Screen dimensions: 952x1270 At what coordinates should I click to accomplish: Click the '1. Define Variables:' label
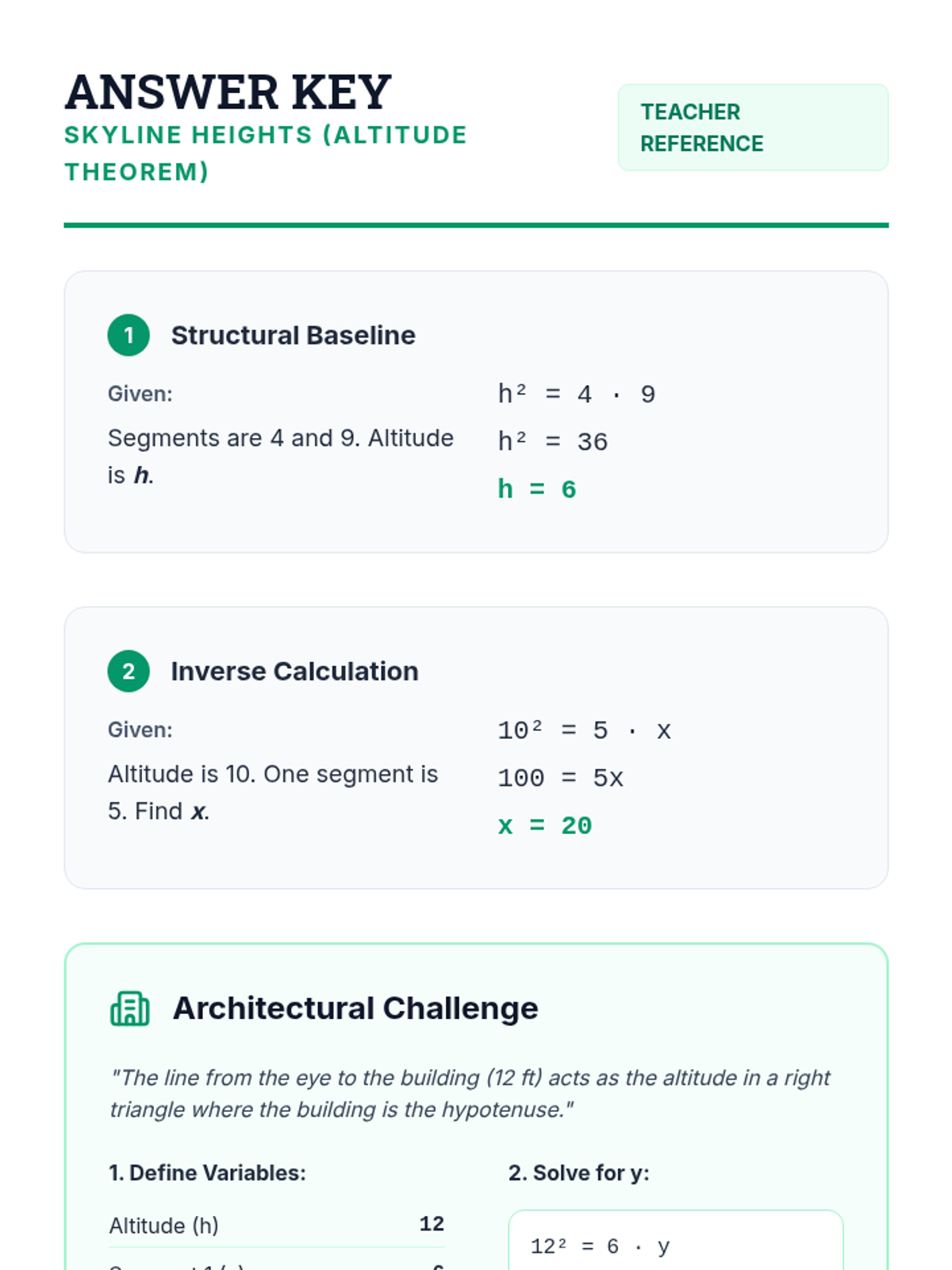pos(207,1173)
